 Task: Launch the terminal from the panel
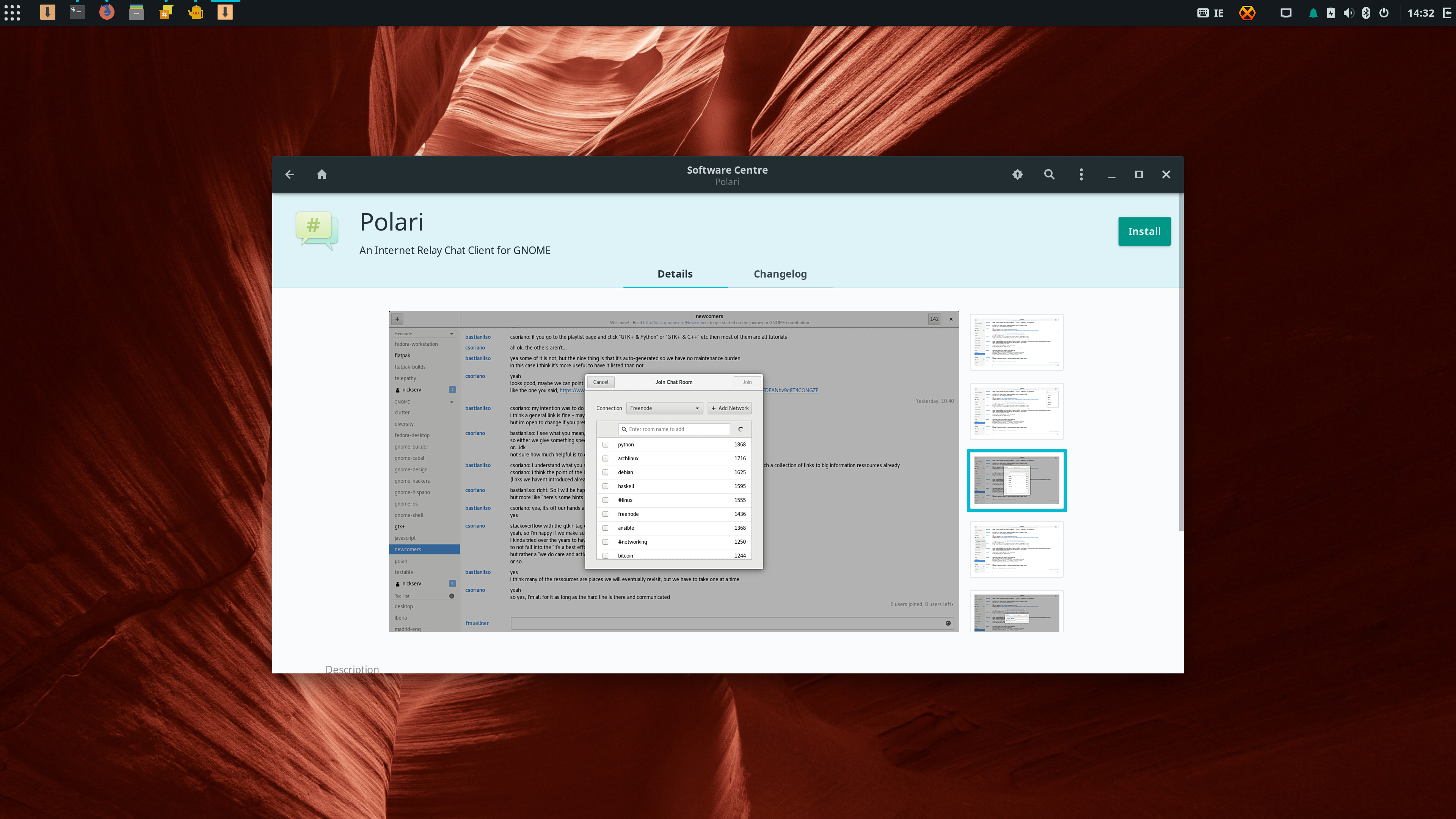point(77,13)
